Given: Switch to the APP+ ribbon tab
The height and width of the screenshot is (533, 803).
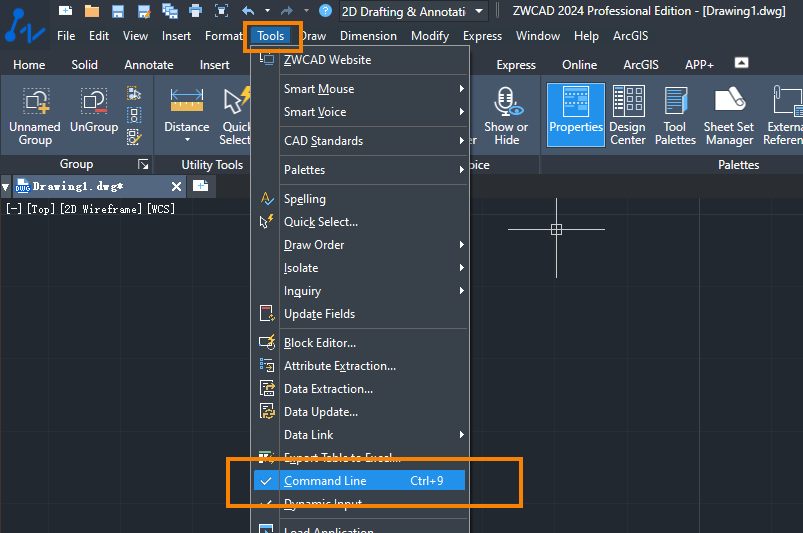Looking at the screenshot, I should click(699, 65).
